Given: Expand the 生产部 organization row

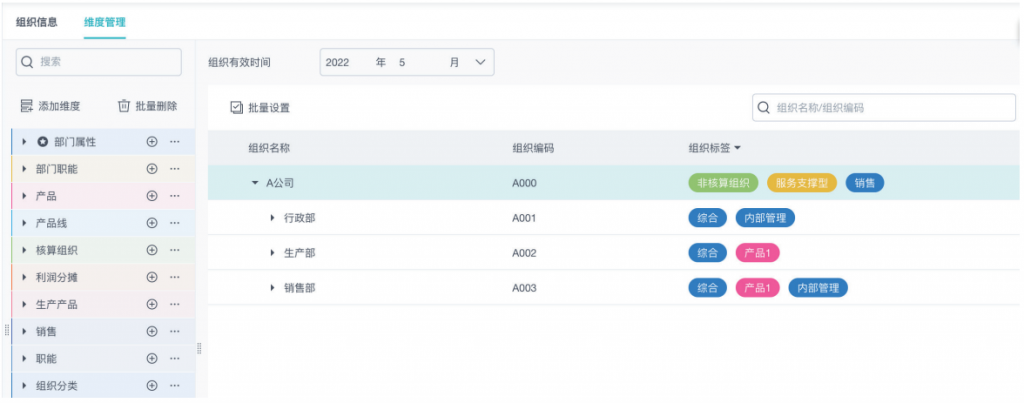Looking at the screenshot, I should (273, 253).
